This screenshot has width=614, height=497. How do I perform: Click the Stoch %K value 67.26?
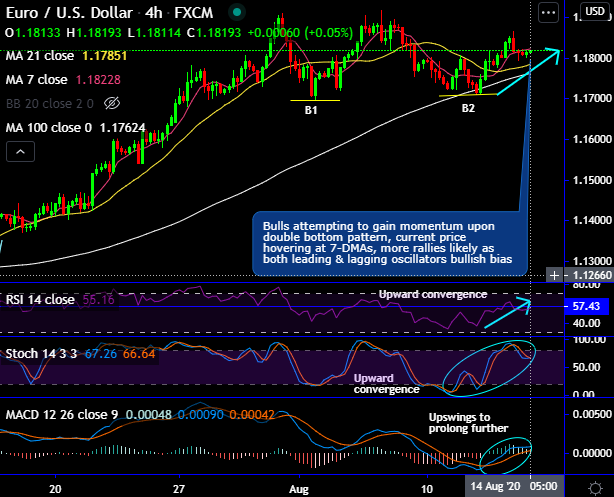pyautogui.click(x=101, y=354)
